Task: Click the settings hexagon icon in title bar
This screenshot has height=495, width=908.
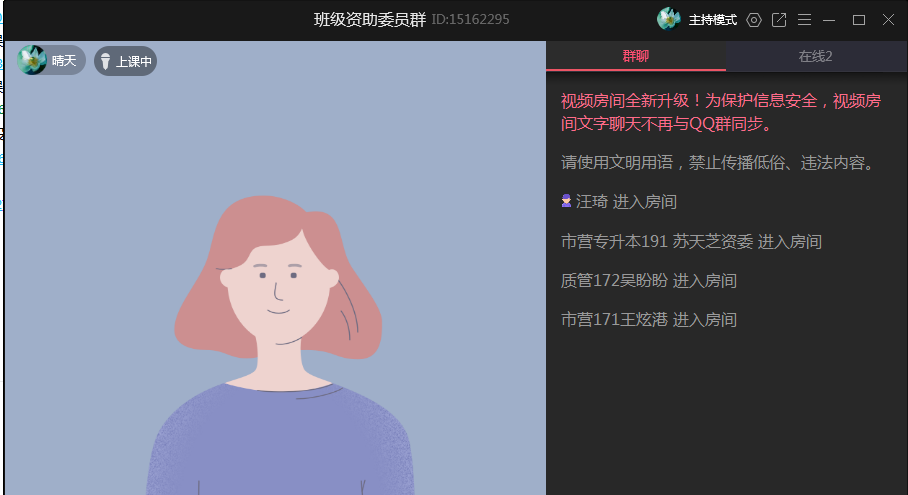Action: (753, 20)
